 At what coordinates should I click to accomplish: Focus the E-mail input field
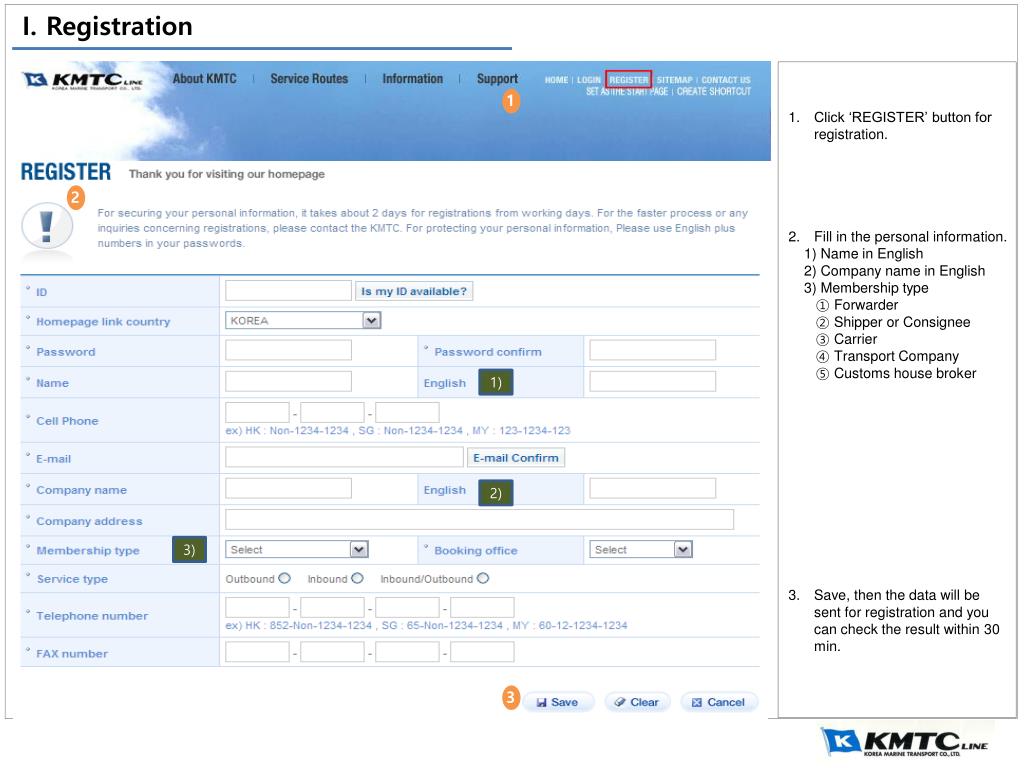344,457
